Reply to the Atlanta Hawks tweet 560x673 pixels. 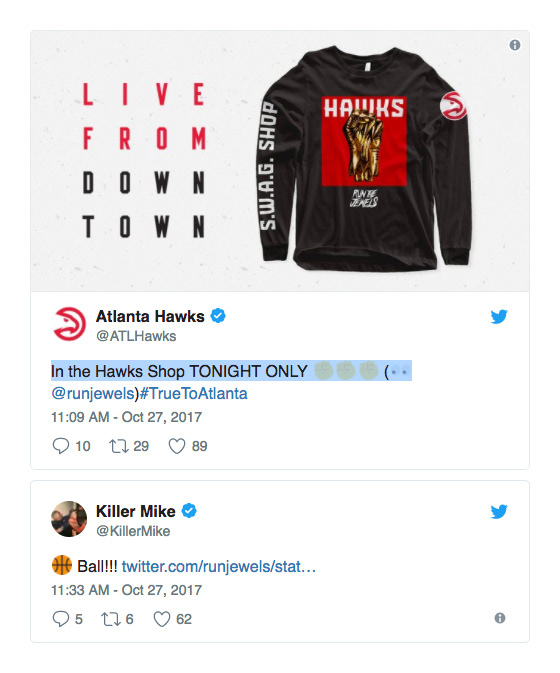point(61,446)
